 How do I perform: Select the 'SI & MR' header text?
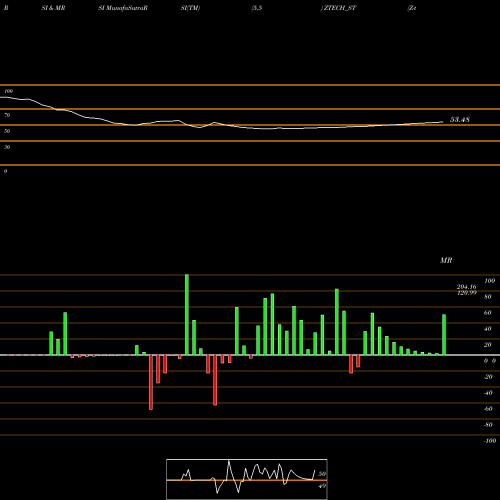(x=53, y=8)
